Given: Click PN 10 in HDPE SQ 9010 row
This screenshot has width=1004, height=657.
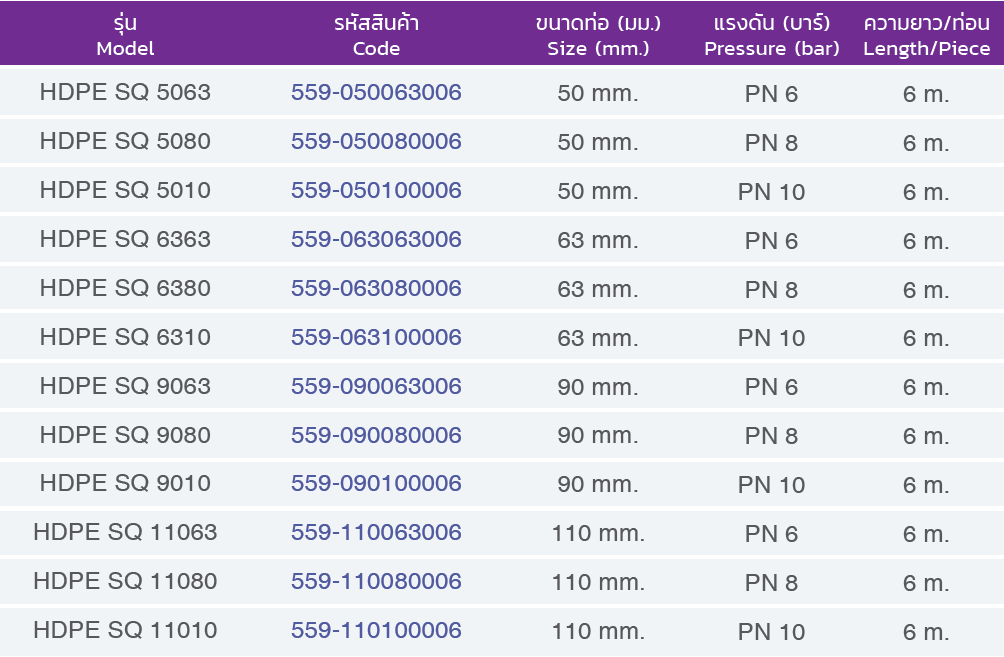Looking at the screenshot, I should point(772,485).
